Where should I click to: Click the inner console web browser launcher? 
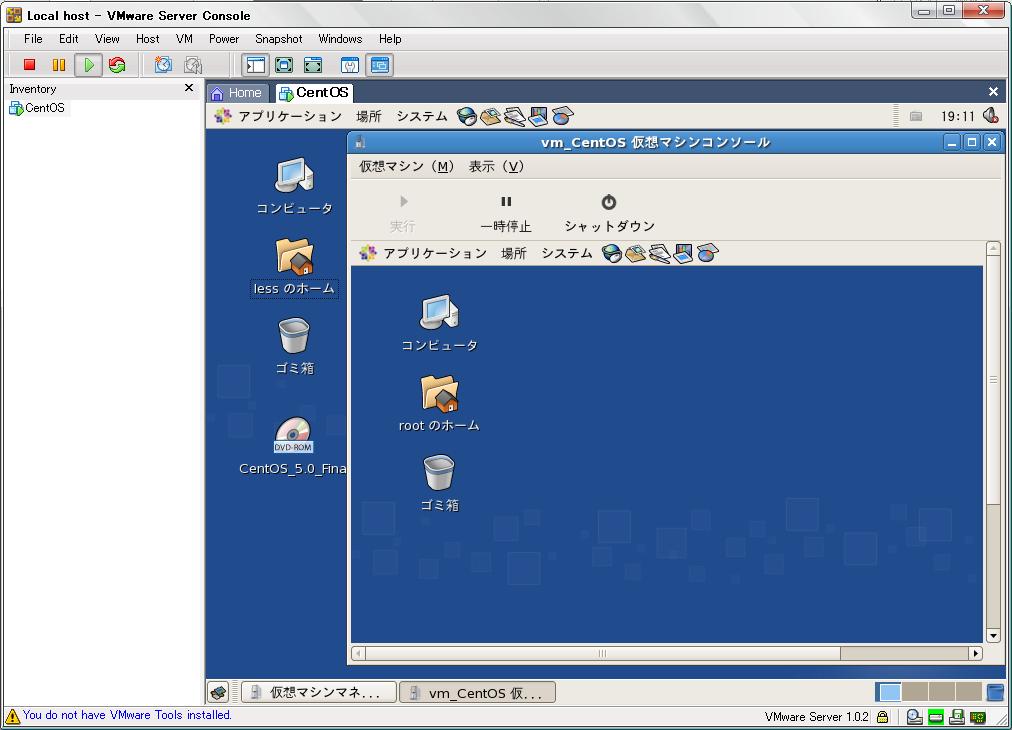(x=612, y=253)
